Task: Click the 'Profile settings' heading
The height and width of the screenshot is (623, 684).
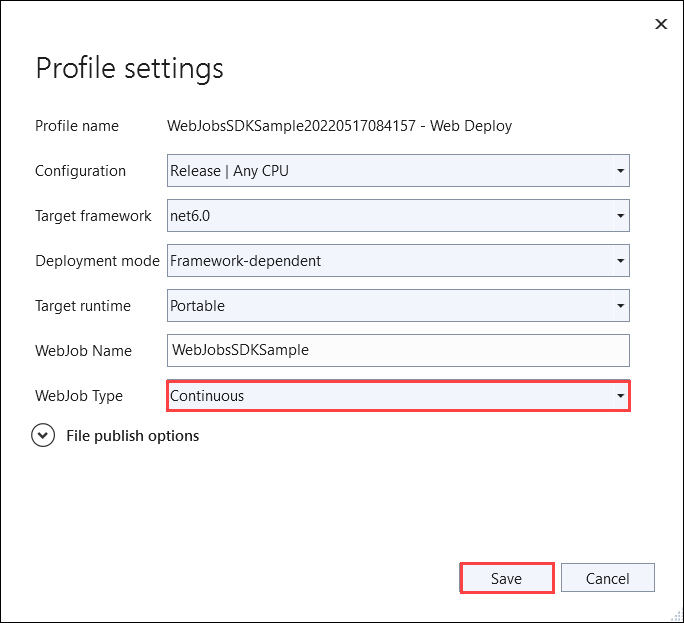Action: point(130,69)
